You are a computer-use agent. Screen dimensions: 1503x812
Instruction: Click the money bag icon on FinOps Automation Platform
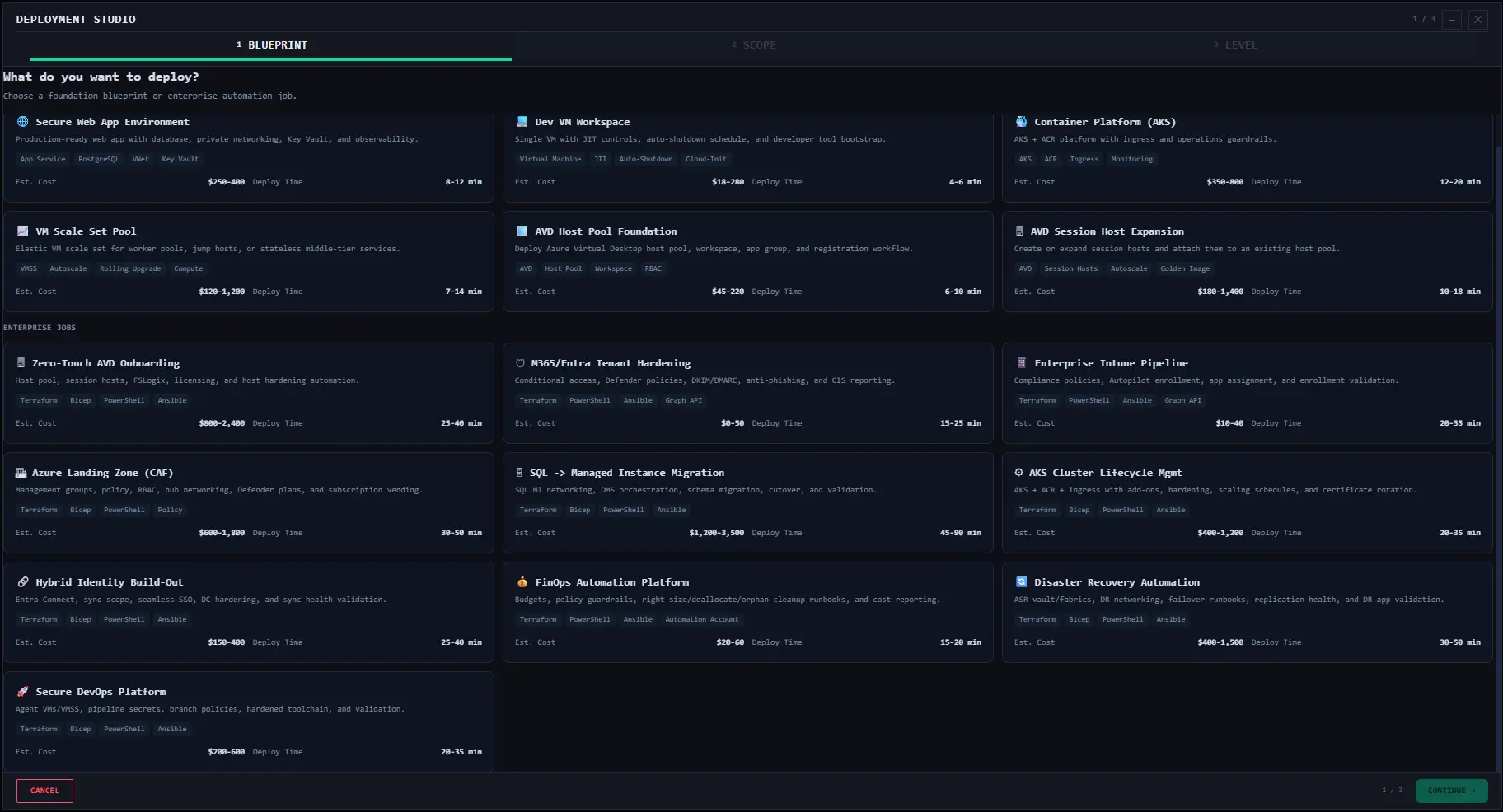[x=522, y=582]
